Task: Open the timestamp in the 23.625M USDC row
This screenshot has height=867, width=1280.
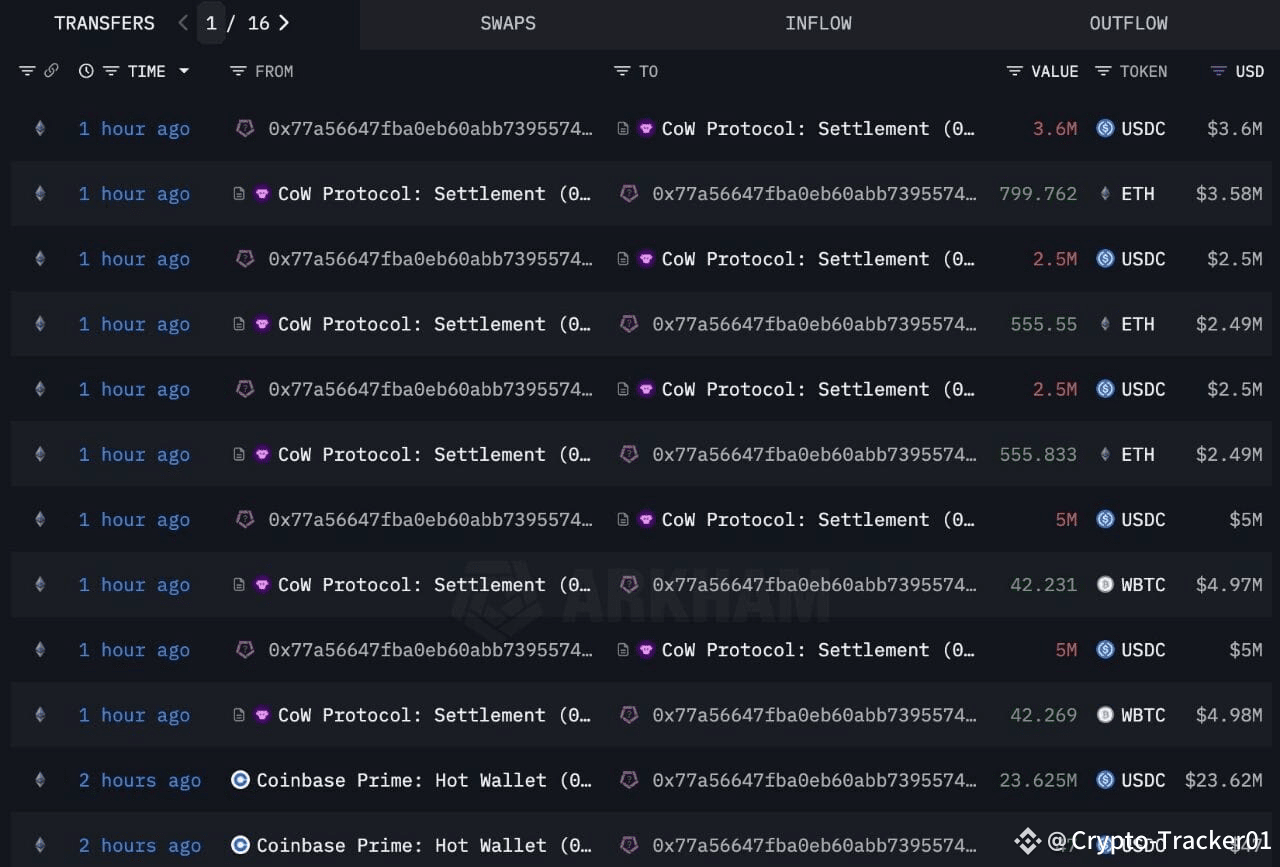Action: (140, 780)
